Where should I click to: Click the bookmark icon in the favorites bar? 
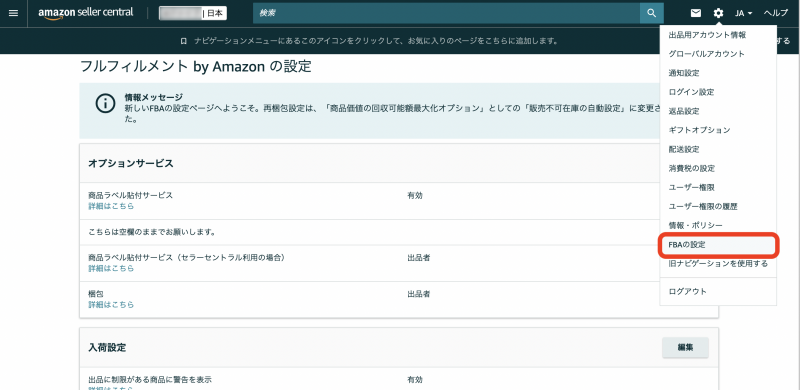[x=184, y=41]
